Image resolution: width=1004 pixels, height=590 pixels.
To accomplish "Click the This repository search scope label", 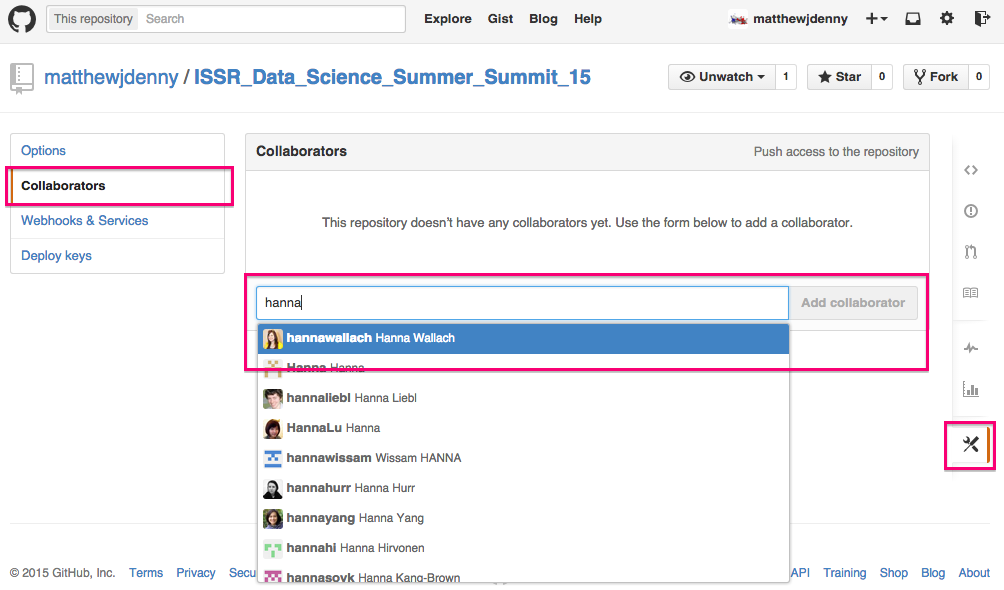I will (x=93, y=19).
